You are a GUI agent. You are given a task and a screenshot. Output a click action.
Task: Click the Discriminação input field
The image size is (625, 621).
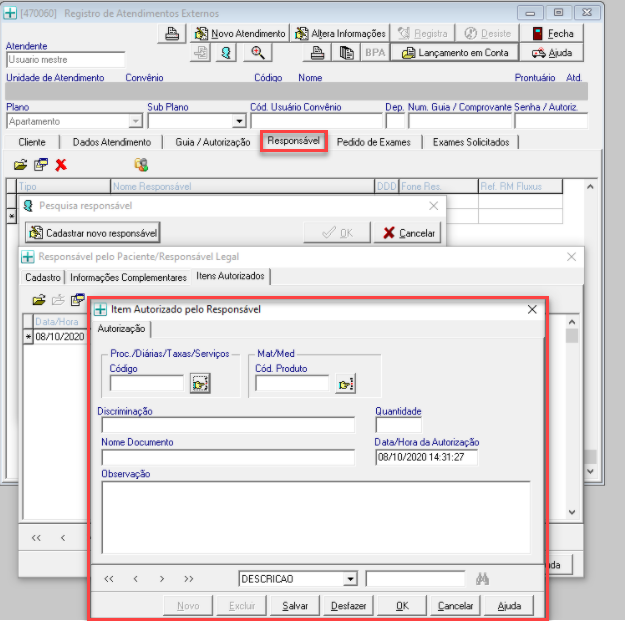(228, 425)
